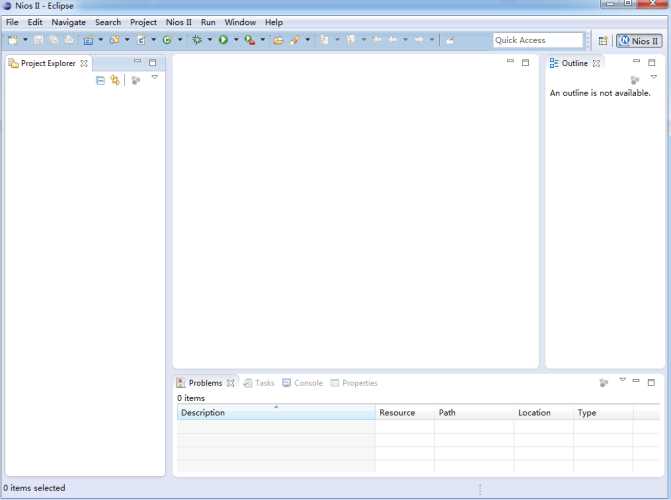Sort by the Resource column header
Image resolution: width=671 pixels, height=500 pixels.
[405, 413]
